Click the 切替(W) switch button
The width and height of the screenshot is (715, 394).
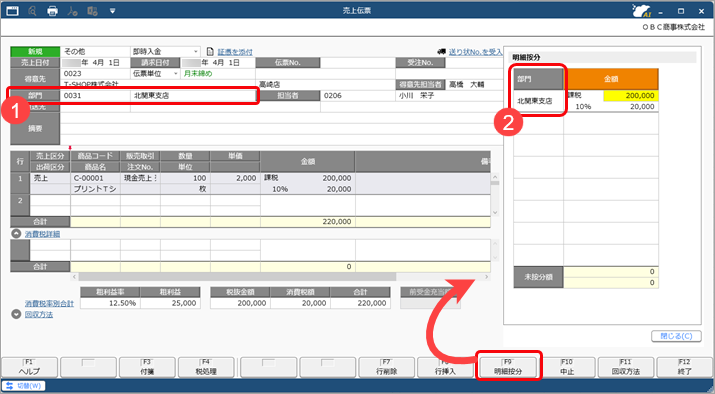(23, 386)
